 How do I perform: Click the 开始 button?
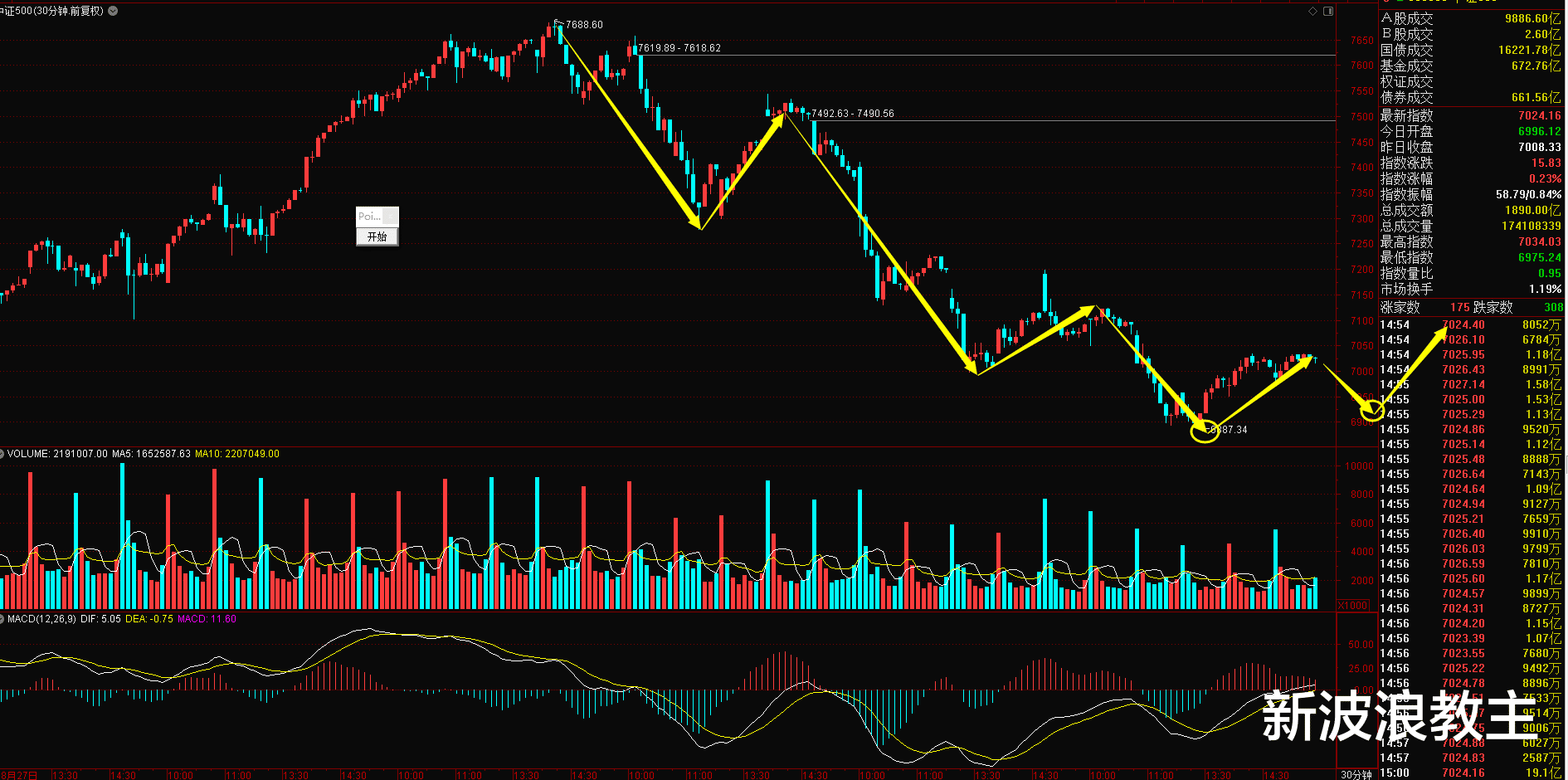click(x=377, y=236)
